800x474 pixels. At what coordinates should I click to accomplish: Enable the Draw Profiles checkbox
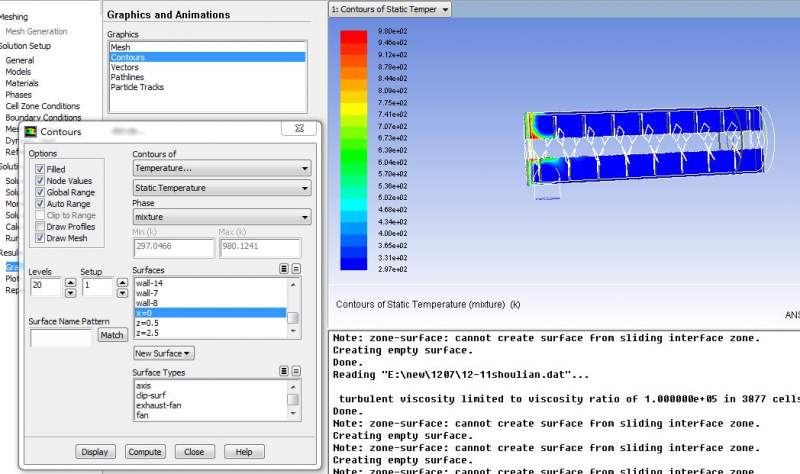coord(40,227)
